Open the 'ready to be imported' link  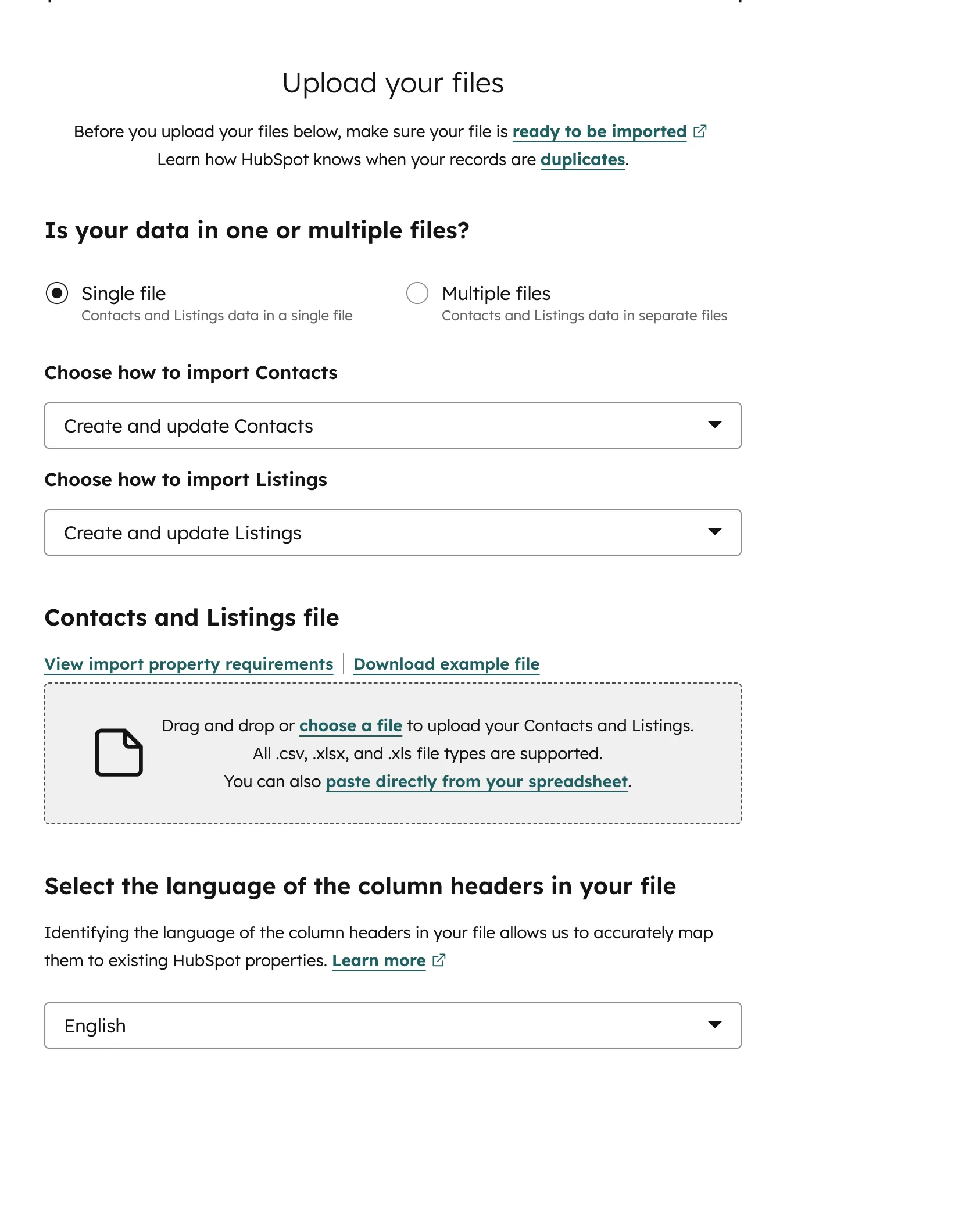tap(599, 131)
